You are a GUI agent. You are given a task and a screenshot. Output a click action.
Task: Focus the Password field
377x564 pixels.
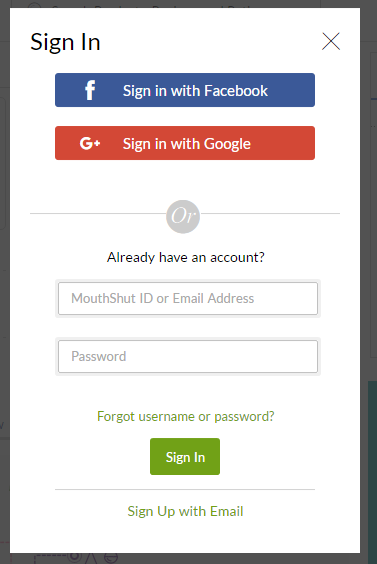[x=188, y=356]
